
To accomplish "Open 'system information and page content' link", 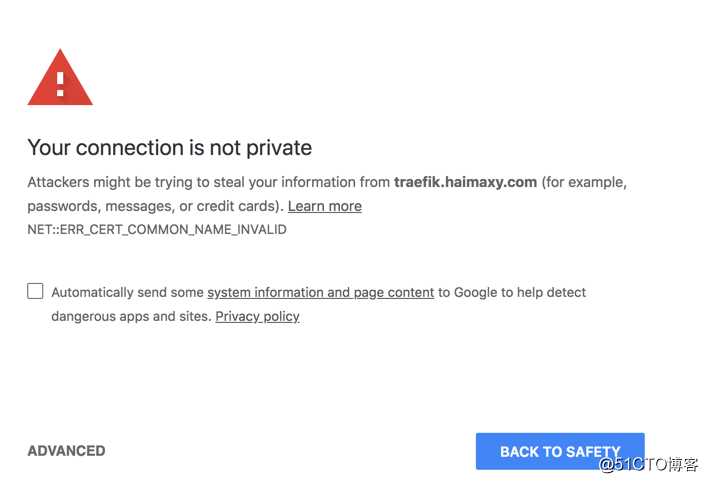I will pos(321,293).
